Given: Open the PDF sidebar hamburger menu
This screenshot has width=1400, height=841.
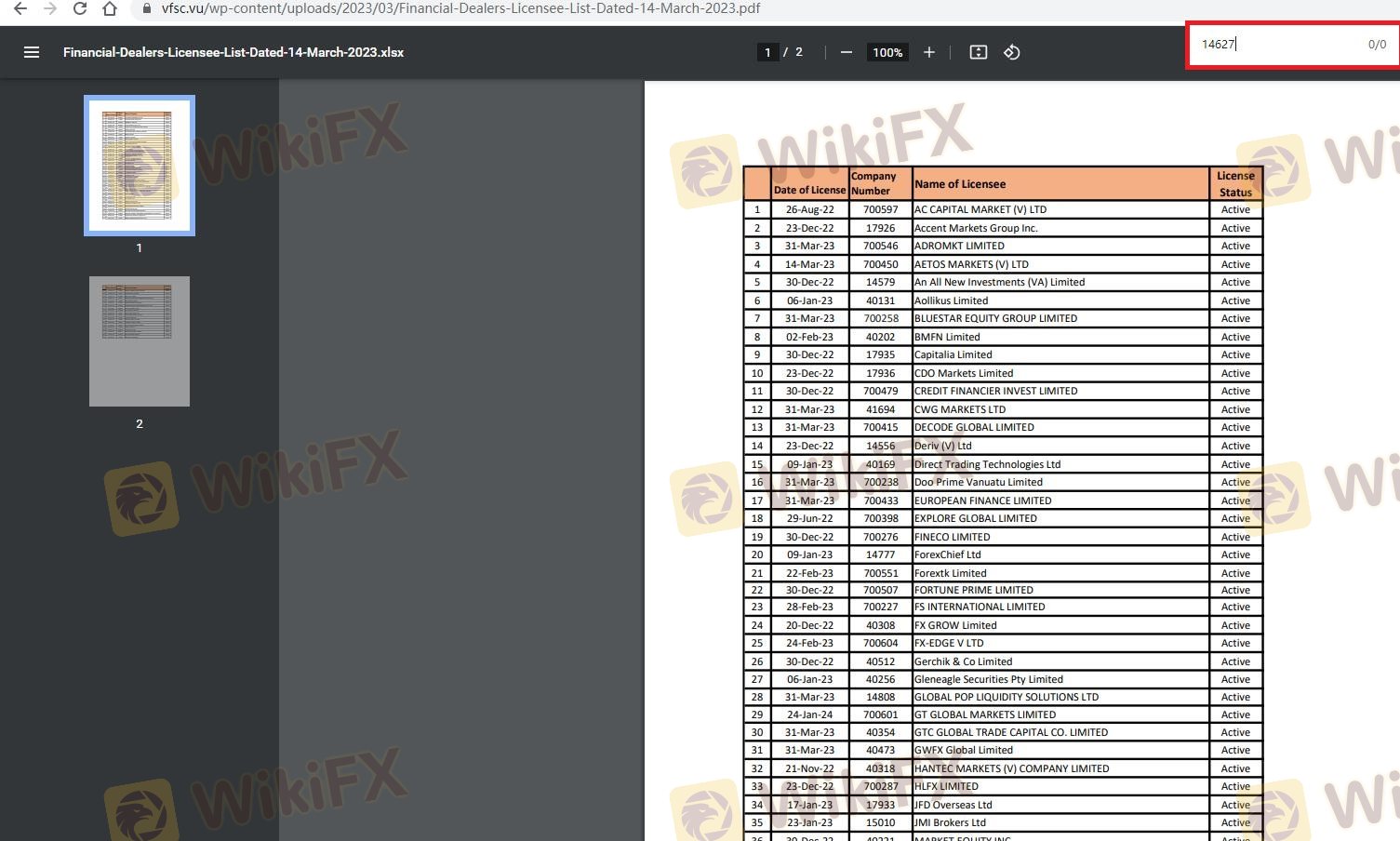Looking at the screenshot, I should [32, 52].
